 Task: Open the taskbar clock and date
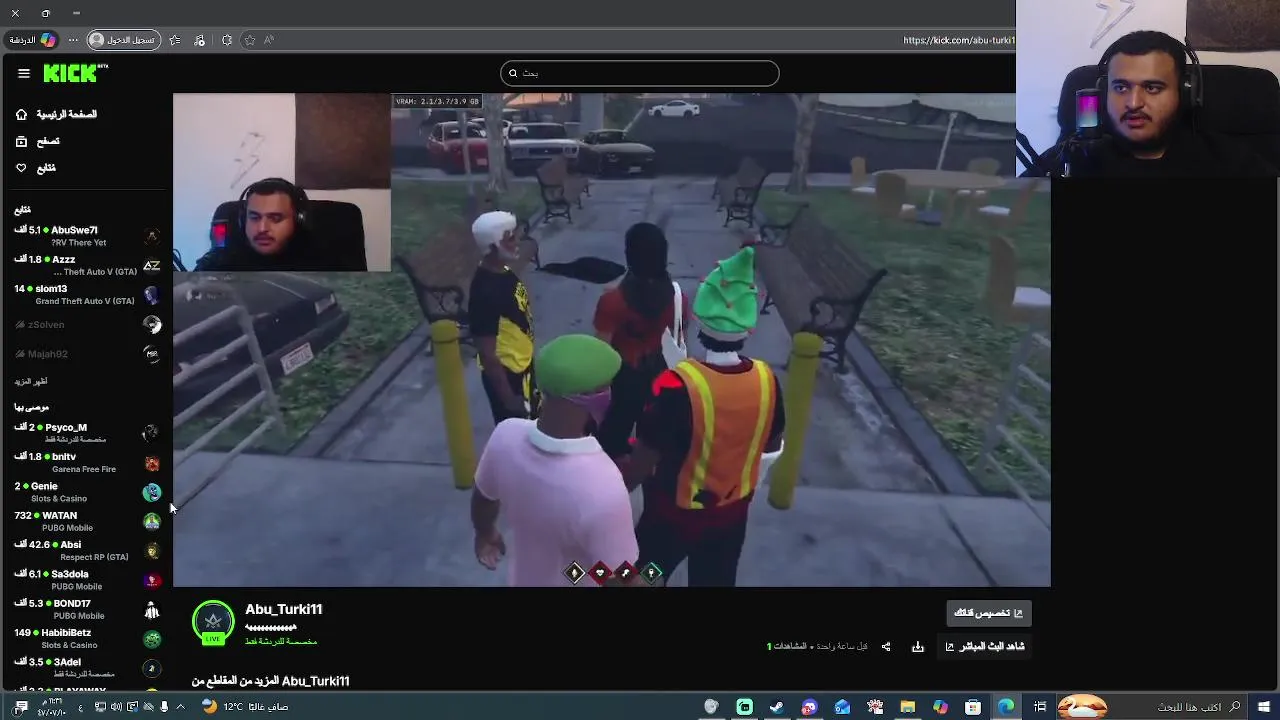pyautogui.click(x=51, y=706)
